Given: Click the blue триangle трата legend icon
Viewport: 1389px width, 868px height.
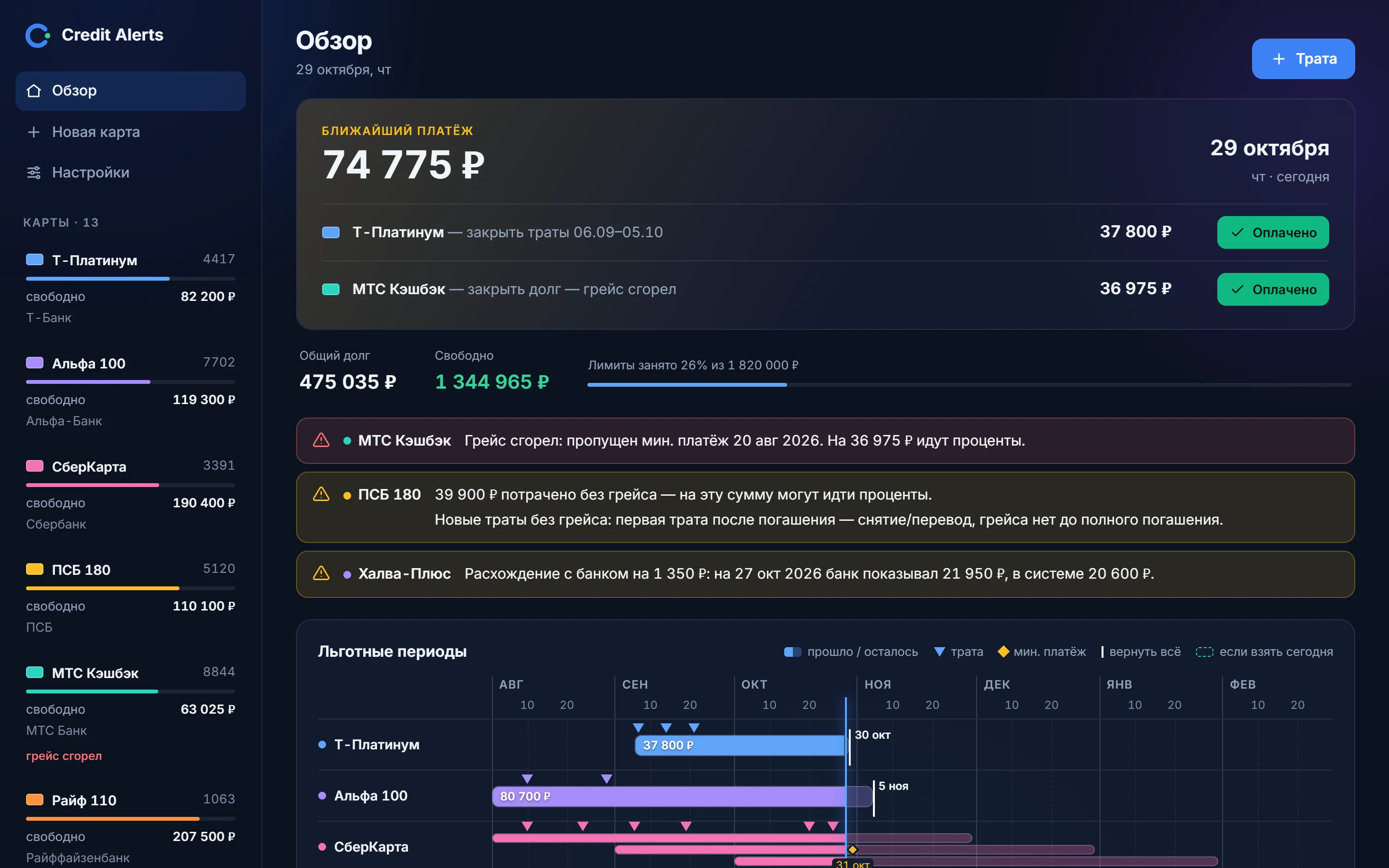Looking at the screenshot, I should pyautogui.click(x=940, y=651).
